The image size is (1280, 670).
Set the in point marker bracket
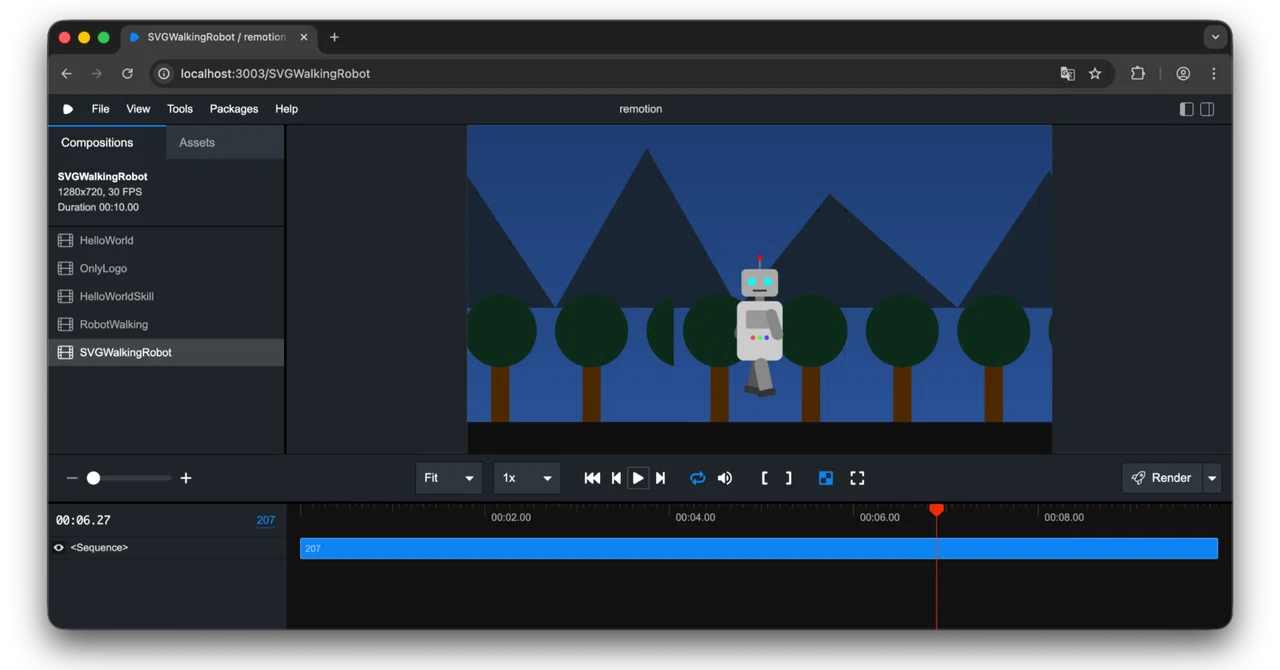(x=764, y=478)
